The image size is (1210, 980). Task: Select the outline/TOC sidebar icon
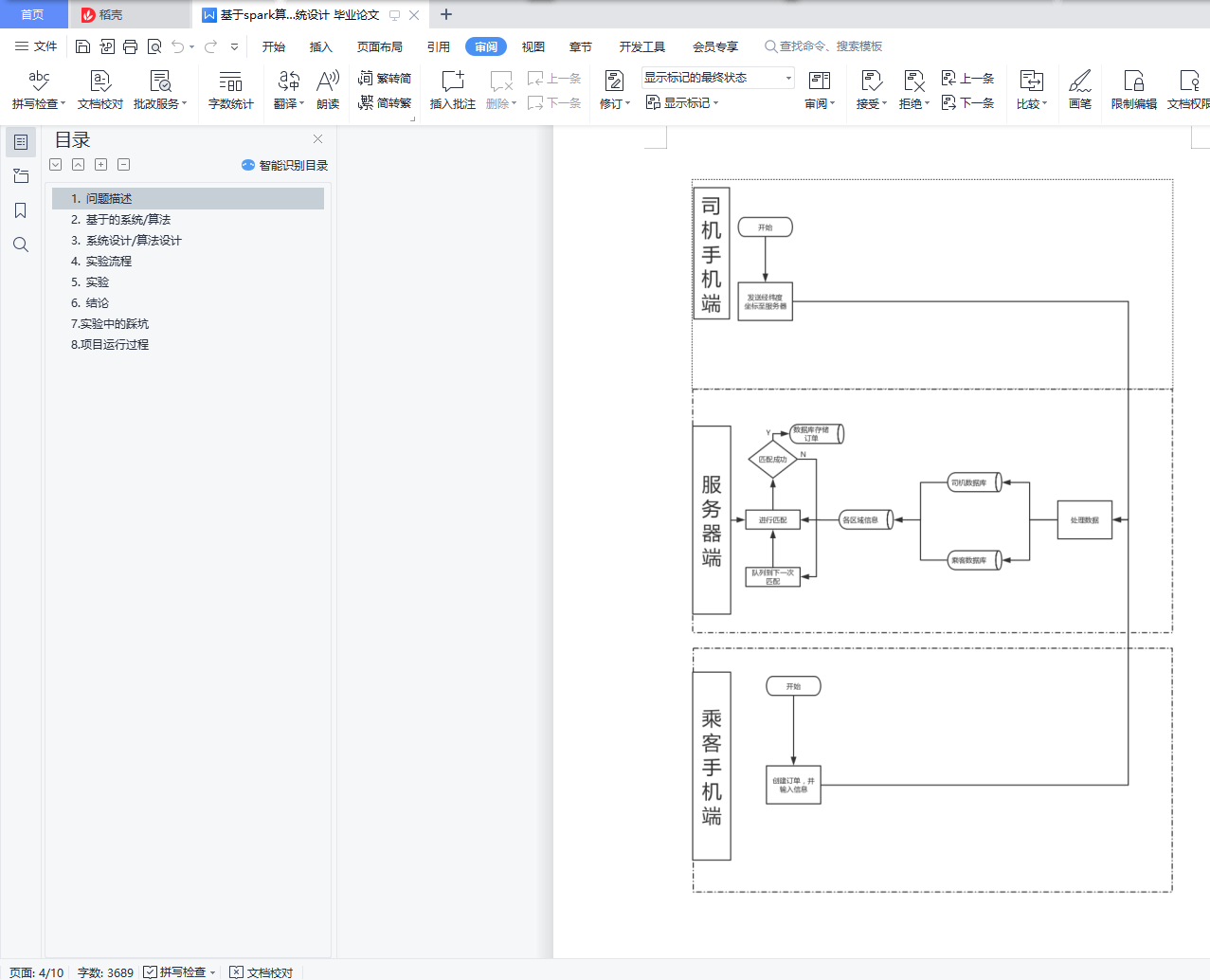[21, 142]
